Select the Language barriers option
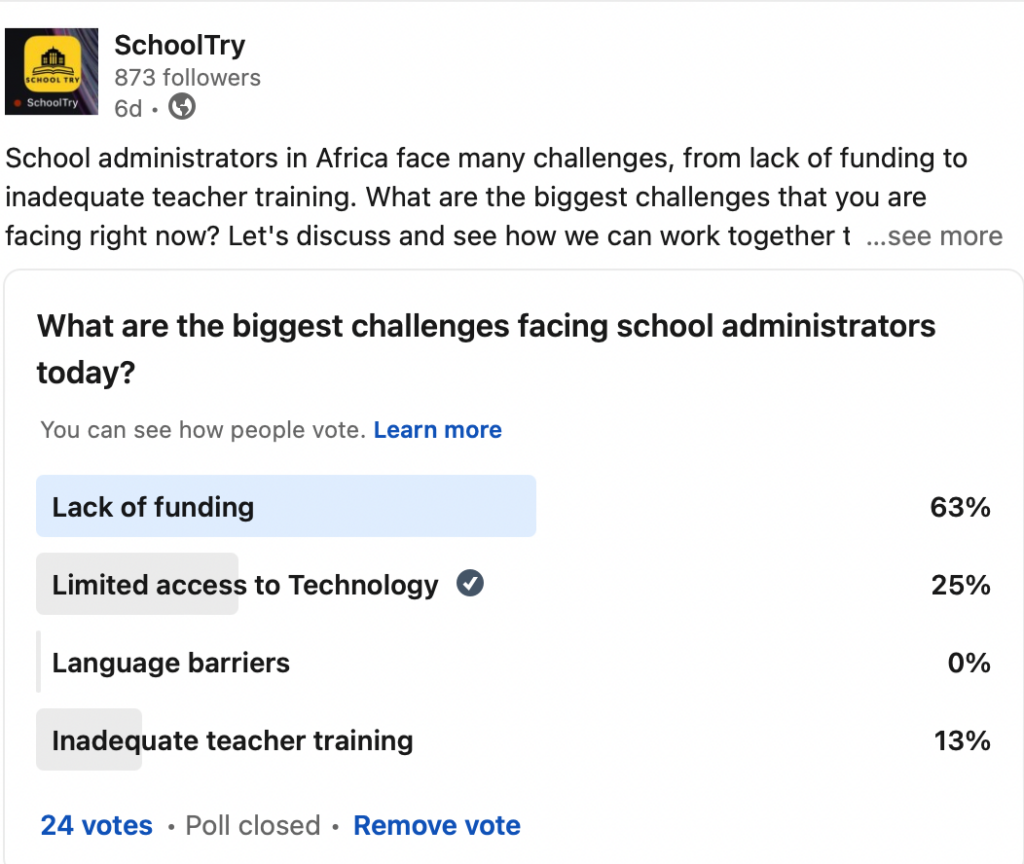Image resolution: width=1024 pixels, height=864 pixels. pyautogui.click(x=513, y=662)
